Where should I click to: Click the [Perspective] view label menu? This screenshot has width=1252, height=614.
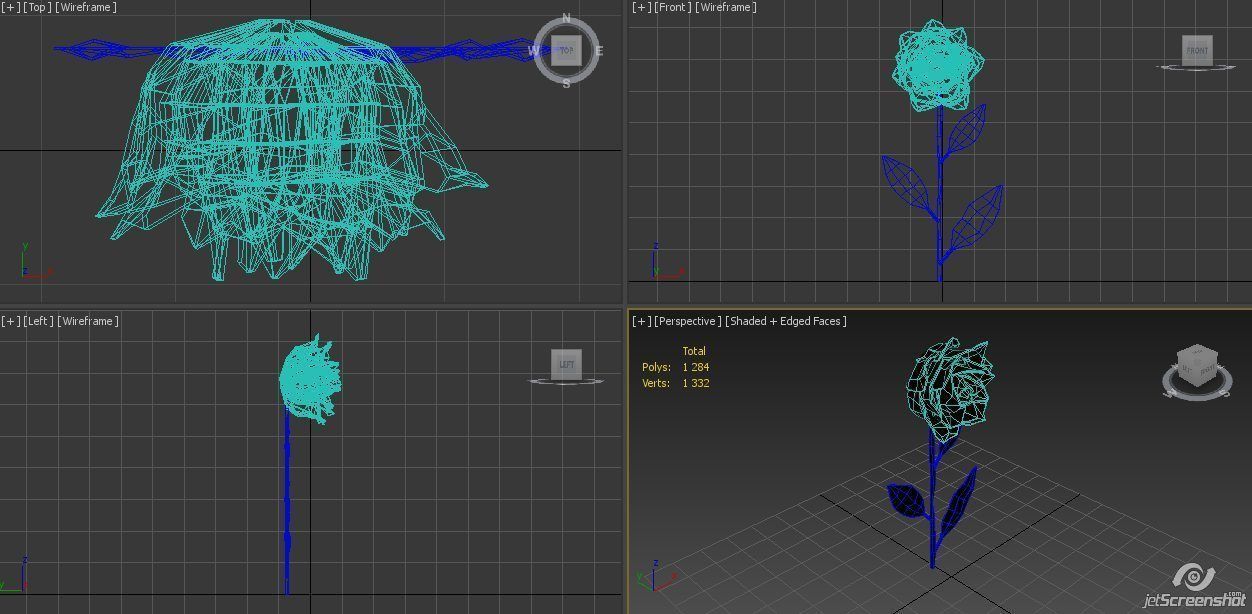click(x=688, y=321)
